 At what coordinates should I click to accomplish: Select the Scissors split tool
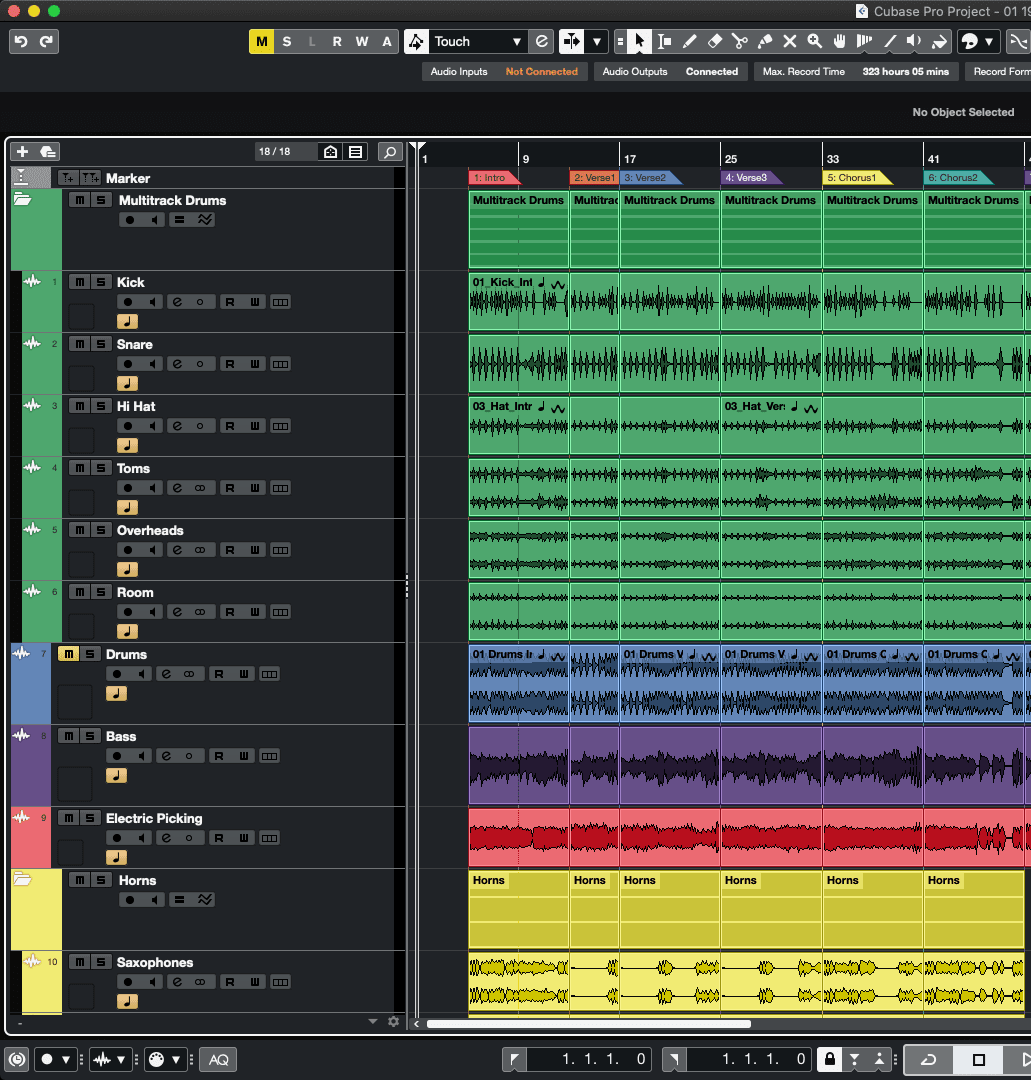click(x=739, y=41)
